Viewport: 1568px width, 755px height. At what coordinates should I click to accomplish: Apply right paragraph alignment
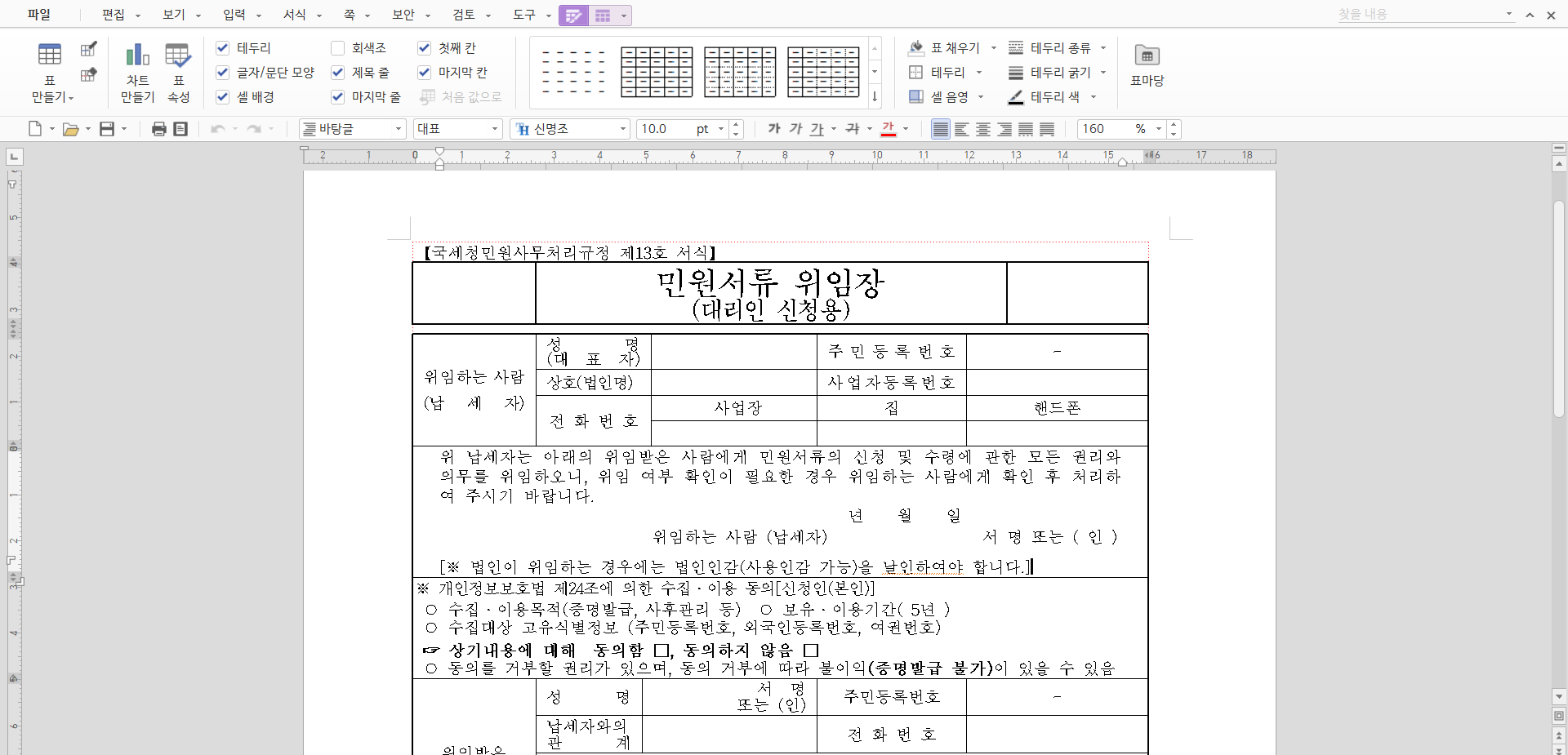click(1004, 129)
